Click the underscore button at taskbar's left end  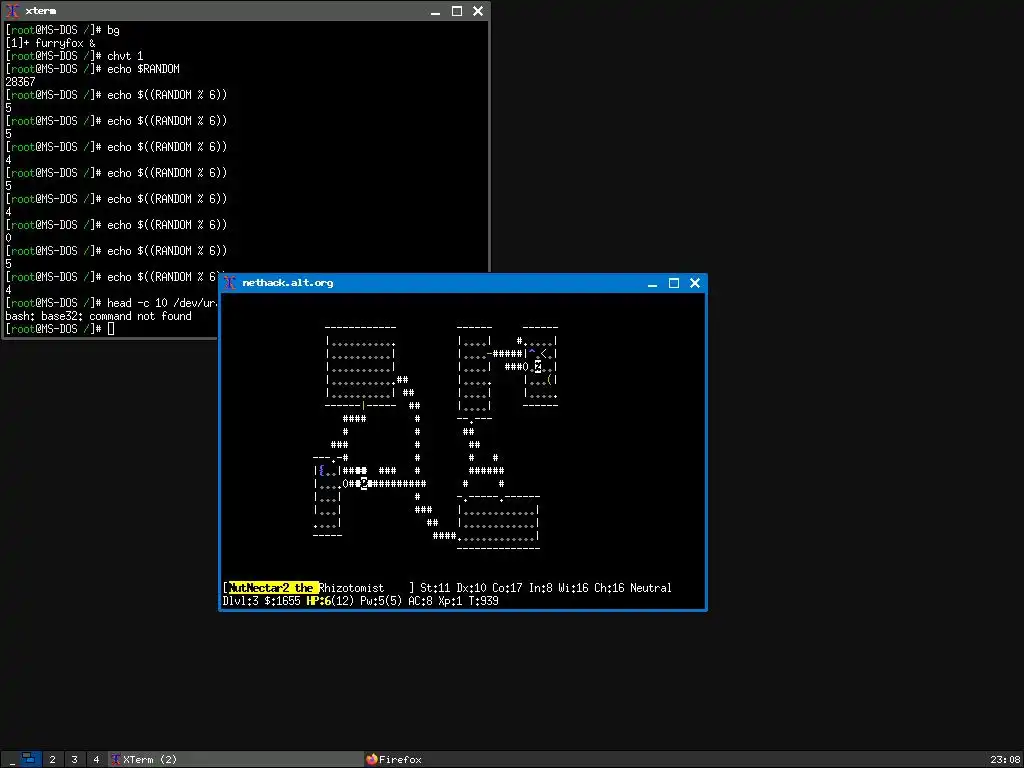(x=11, y=760)
